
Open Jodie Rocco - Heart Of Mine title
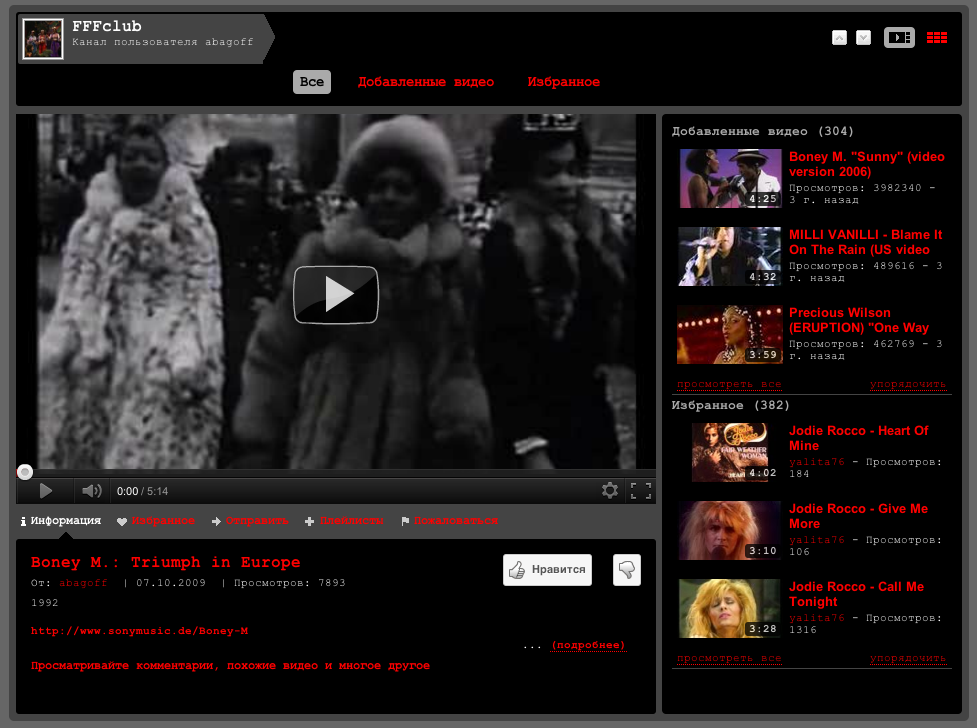(859, 438)
